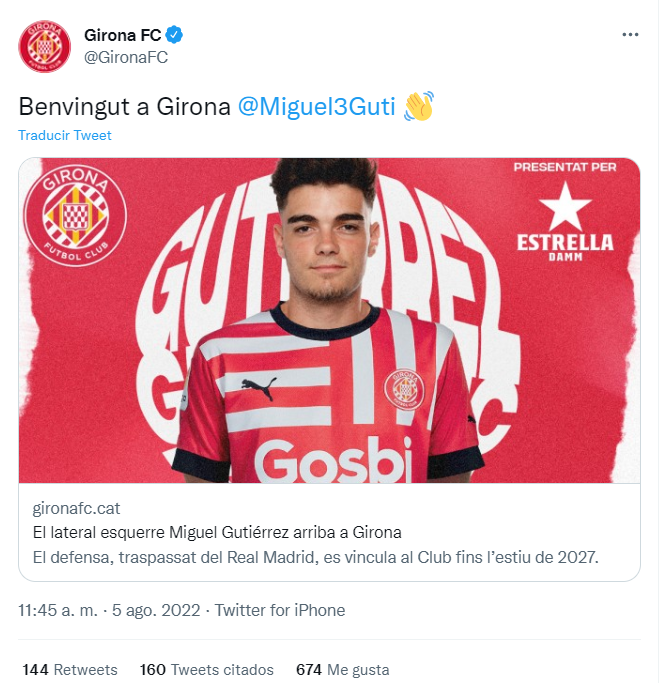This screenshot has width=666, height=683.
Task: Click the waving hand emoji
Action: tap(418, 106)
